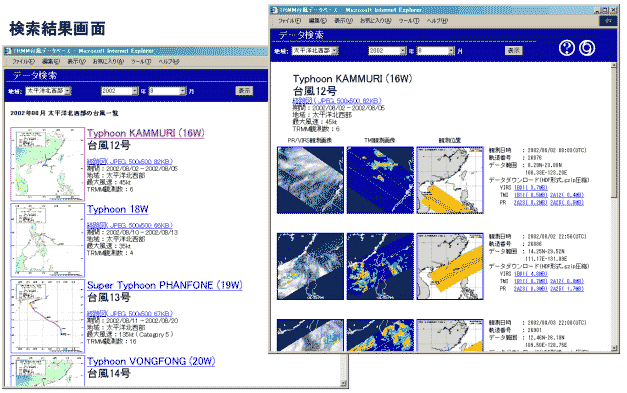Open the ファイル menu in the right window

coord(289,20)
